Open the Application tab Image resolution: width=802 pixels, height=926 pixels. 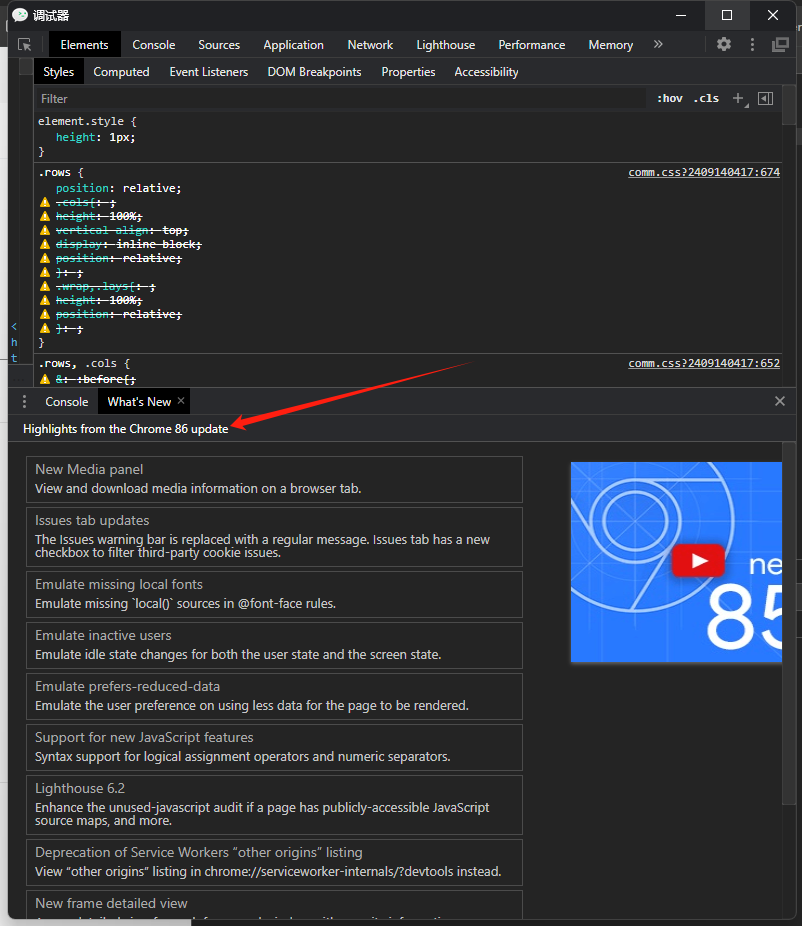click(294, 45)
